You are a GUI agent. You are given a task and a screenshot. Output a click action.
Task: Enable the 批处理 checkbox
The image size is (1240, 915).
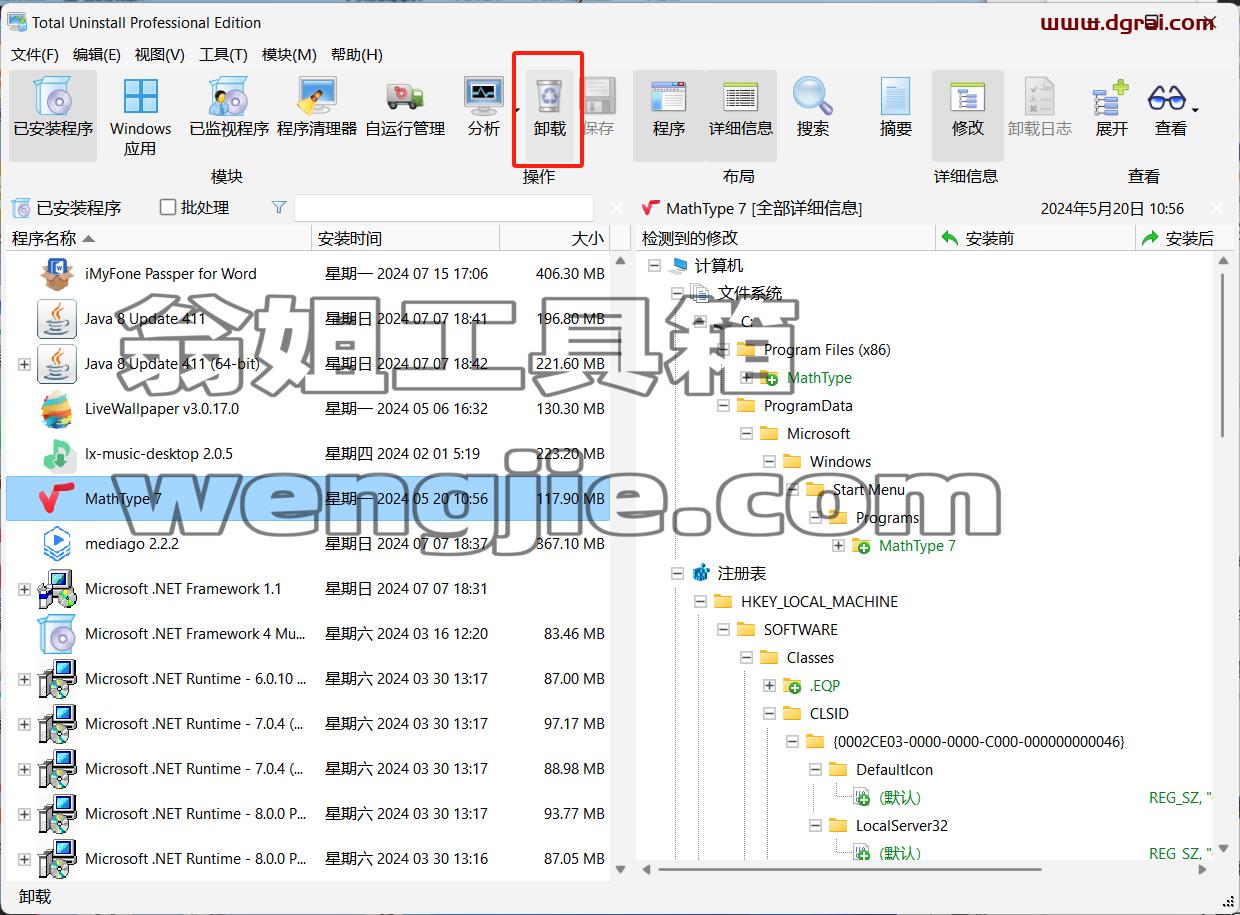168,207
